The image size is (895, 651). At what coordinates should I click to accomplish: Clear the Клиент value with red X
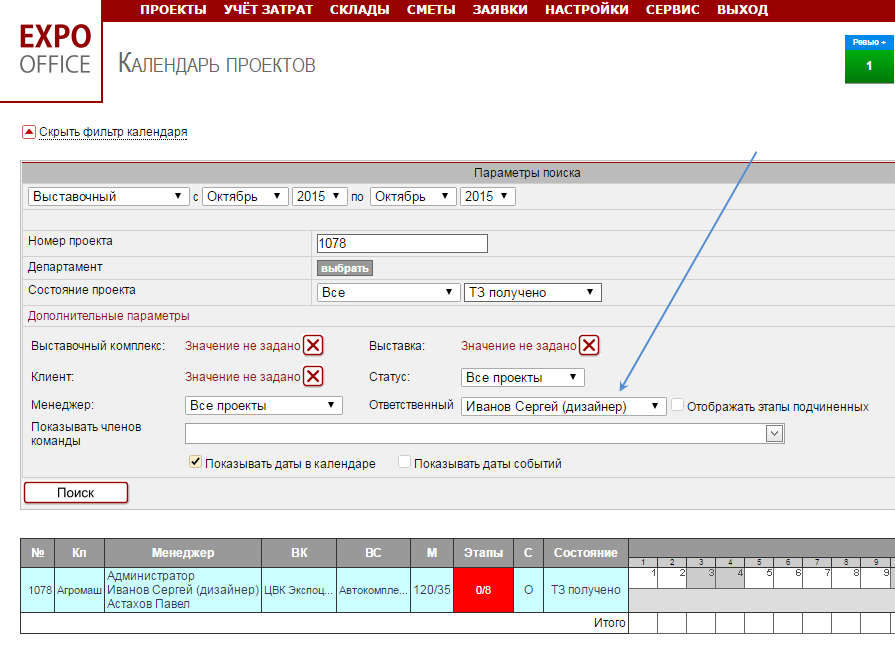(313, 377)
